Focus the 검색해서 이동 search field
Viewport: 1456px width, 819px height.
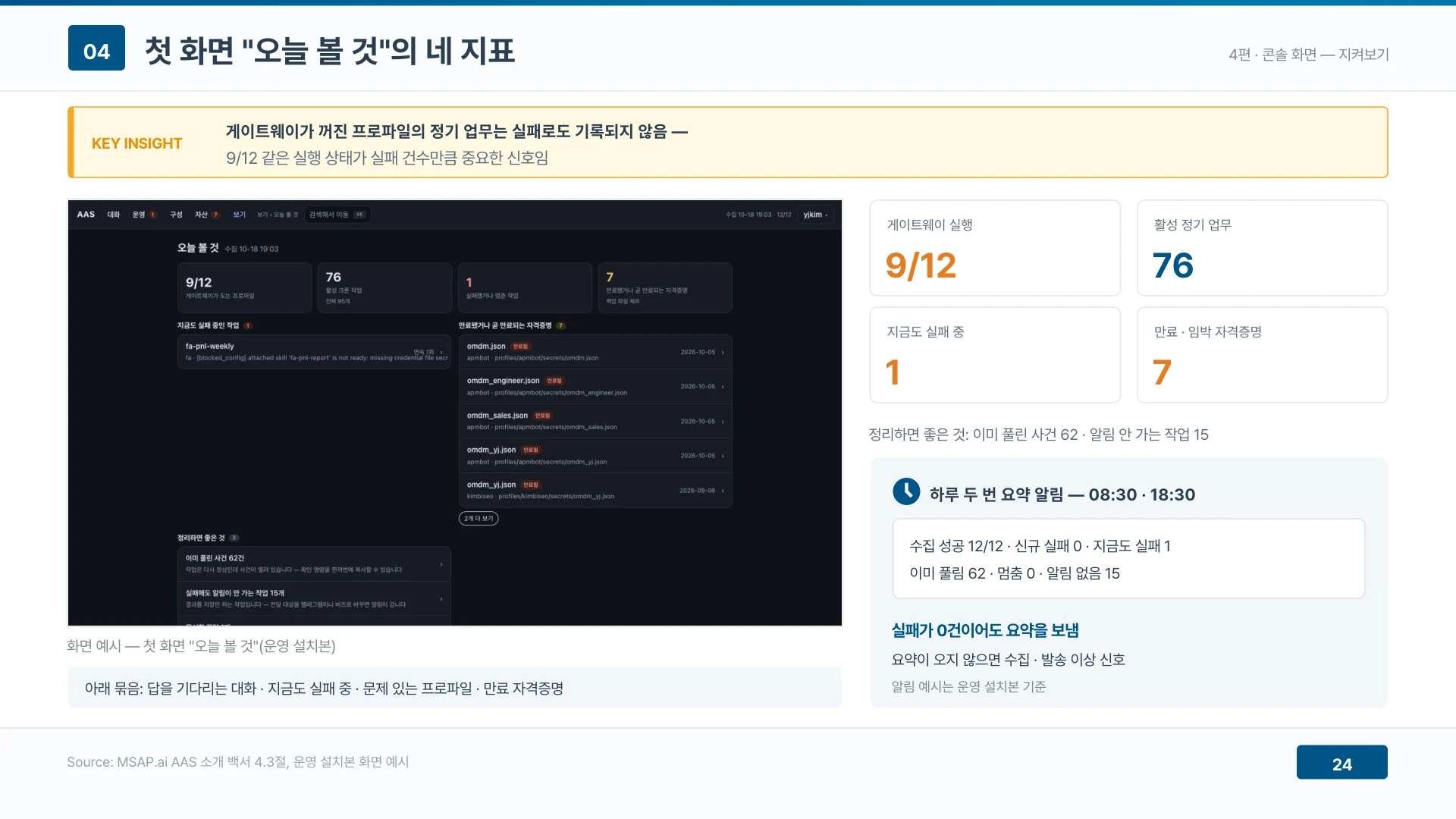[337, 215]
